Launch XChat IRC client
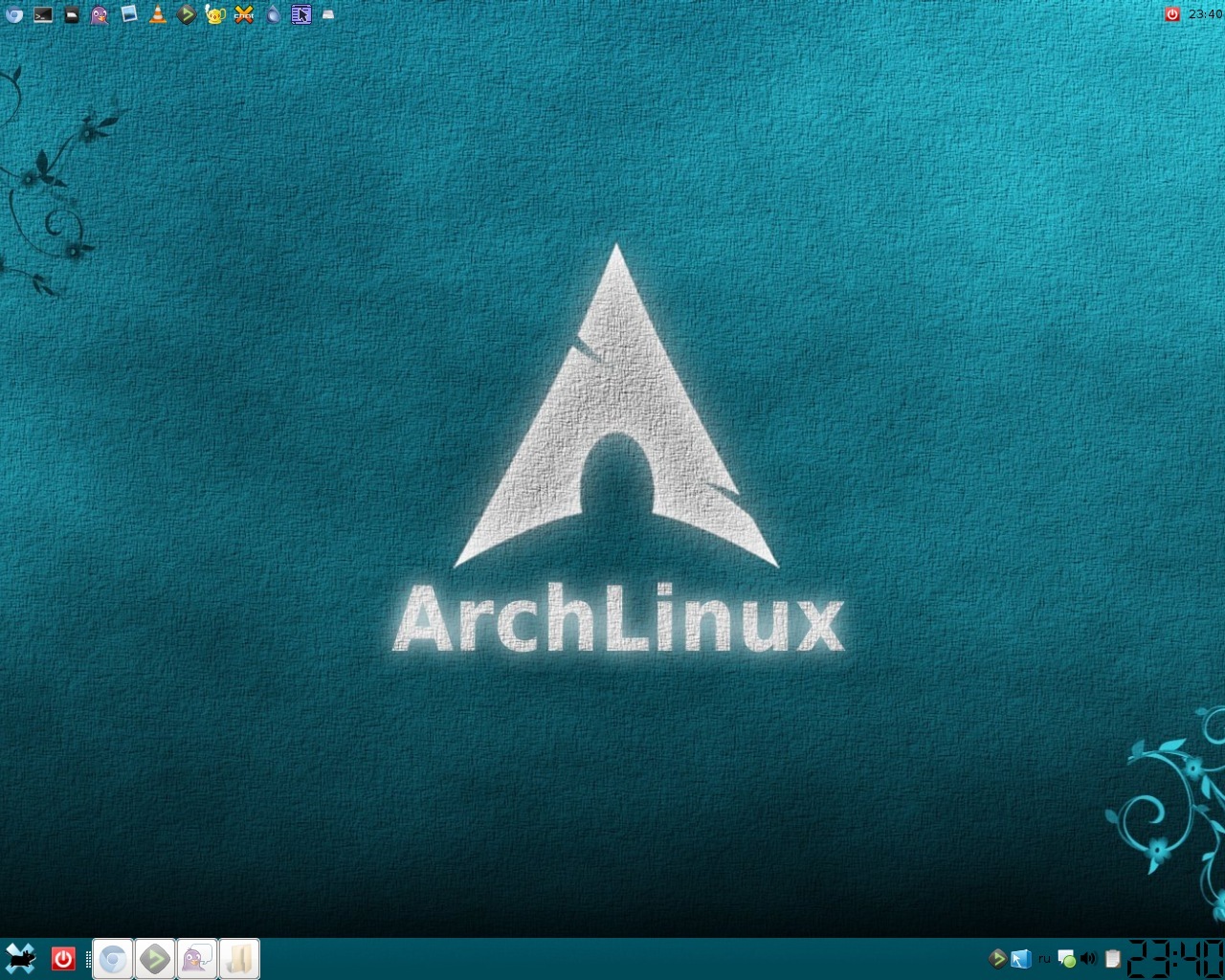1225x980 pixels. (x=244, y=14)
